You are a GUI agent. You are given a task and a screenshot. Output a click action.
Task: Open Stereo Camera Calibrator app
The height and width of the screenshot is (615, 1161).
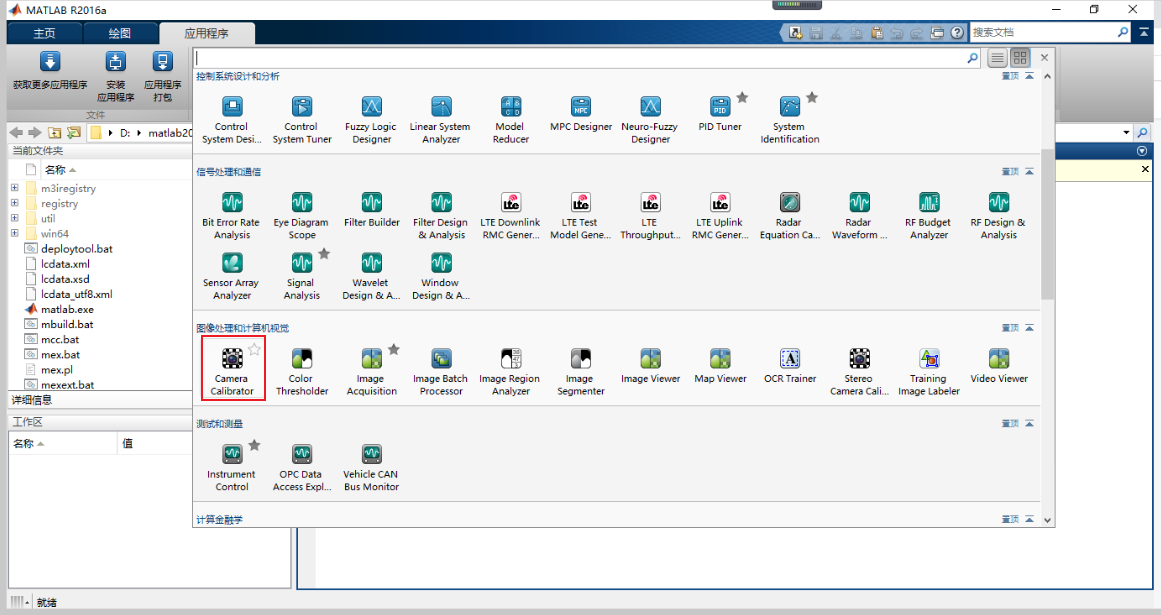(859, 372)
